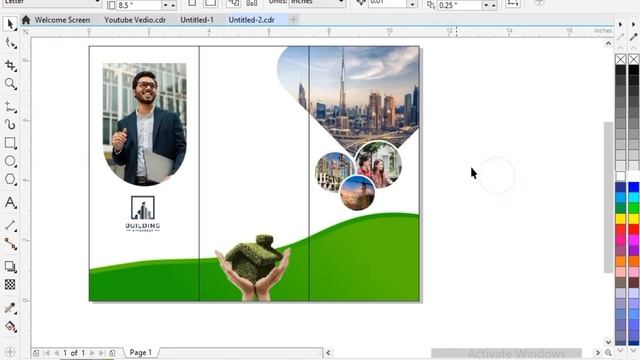Use the Eyedropper above the right palette
This screenshot has height=360, width=640.
coord(633,37)
